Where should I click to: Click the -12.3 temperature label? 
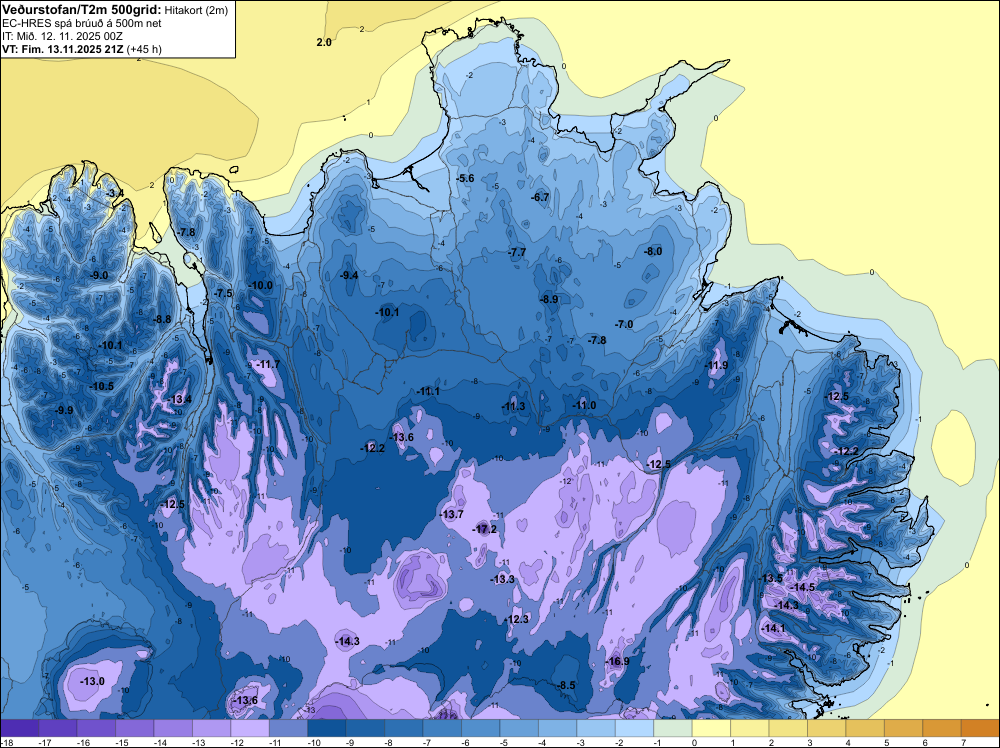coord(517,620)
